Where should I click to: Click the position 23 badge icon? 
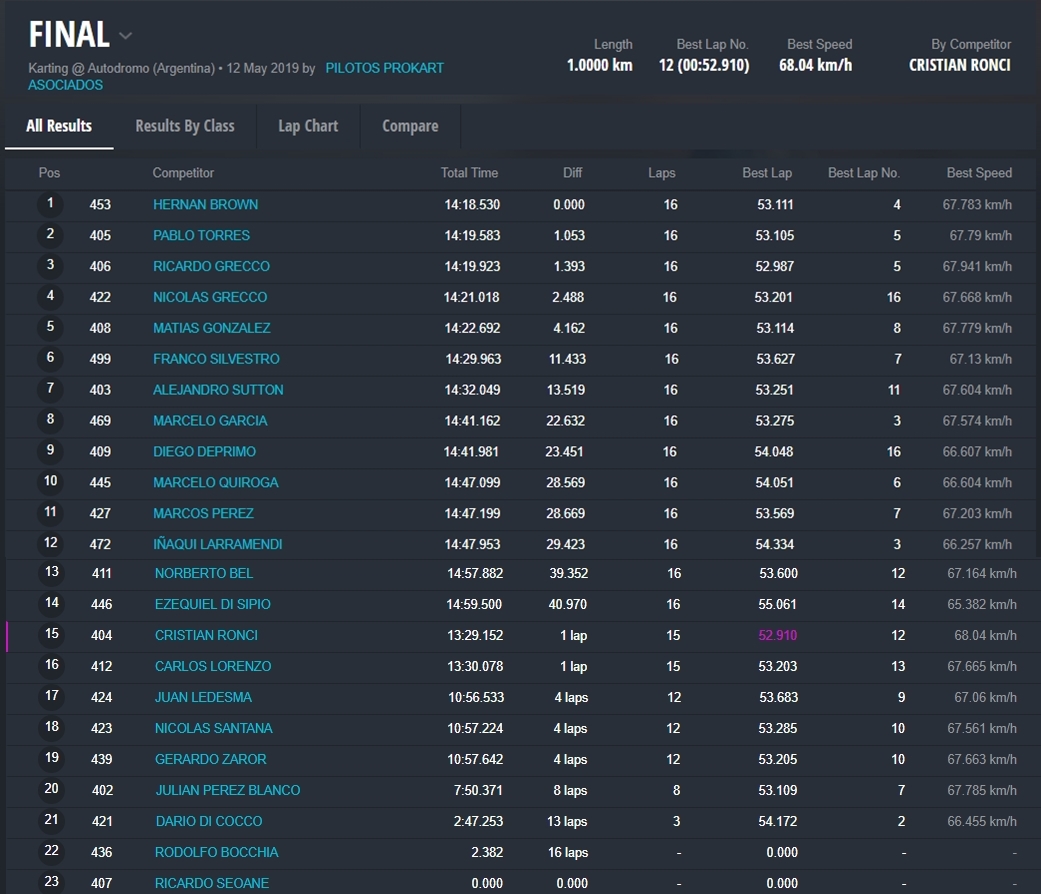pos(52,883)
